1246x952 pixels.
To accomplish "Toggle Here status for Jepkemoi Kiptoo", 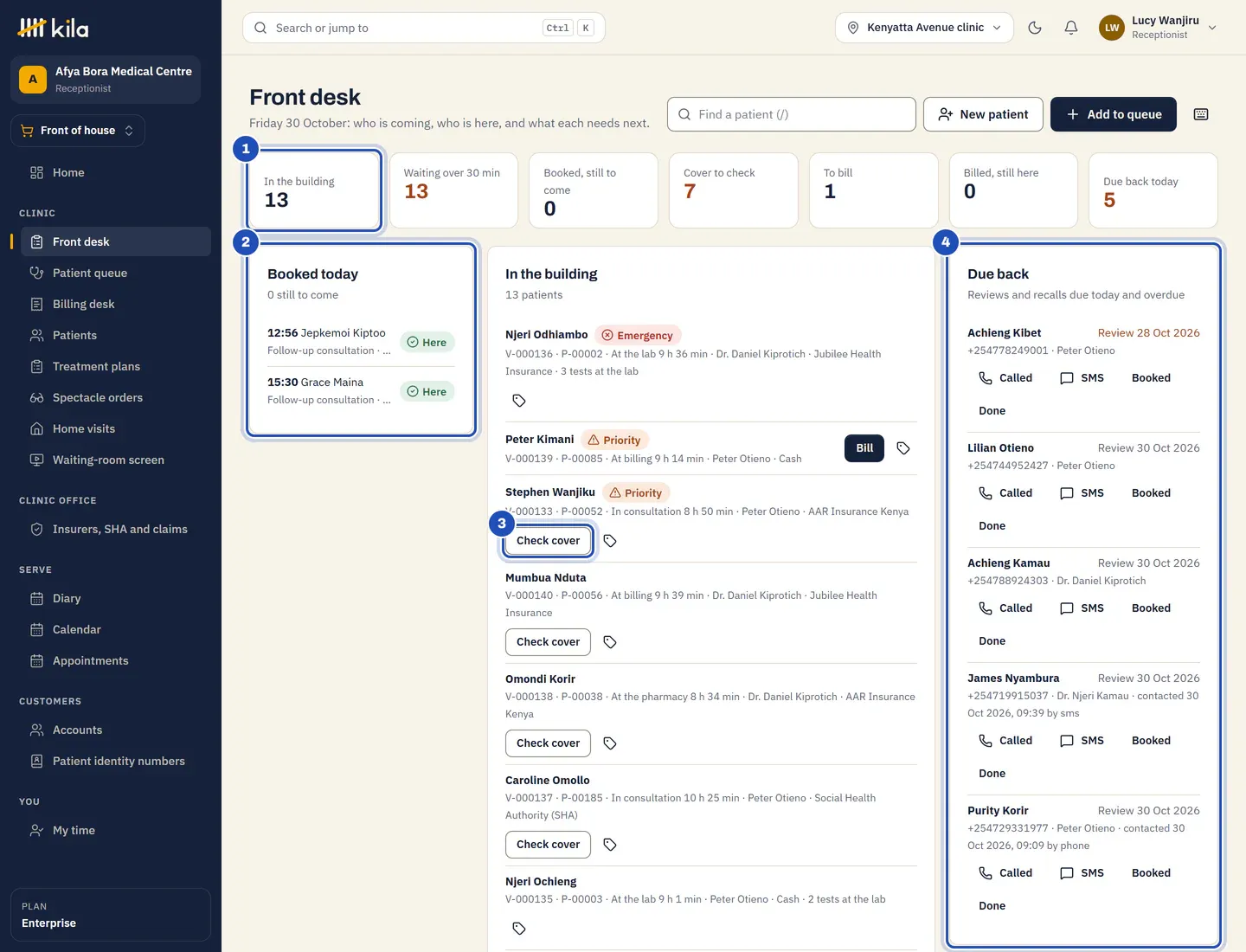I will tap(427, 343).
